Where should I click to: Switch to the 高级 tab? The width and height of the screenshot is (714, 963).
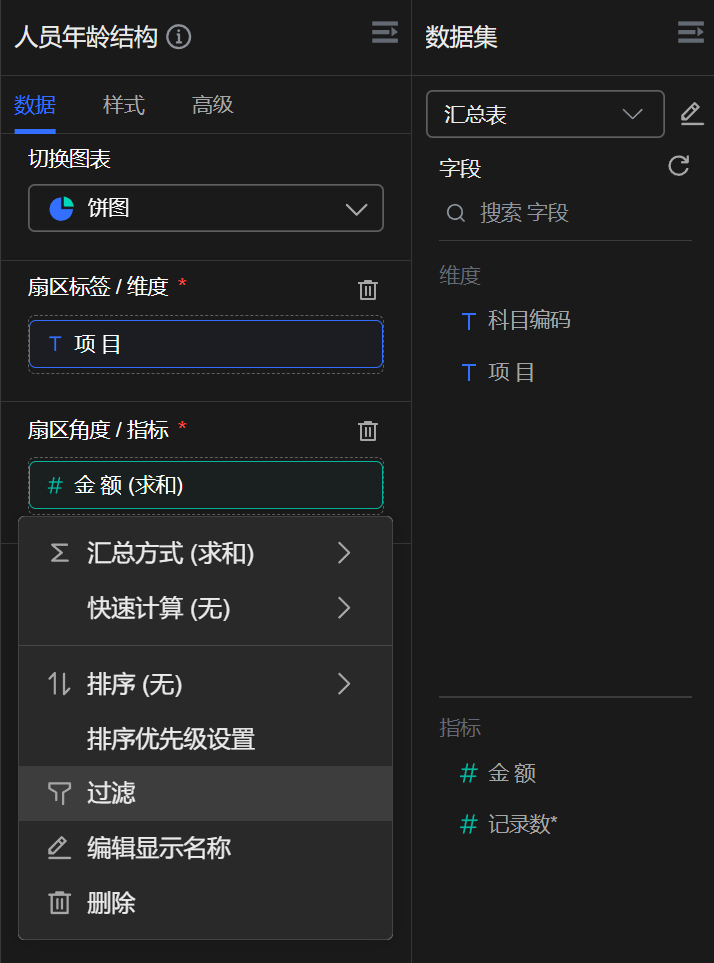tap(213, 105)
